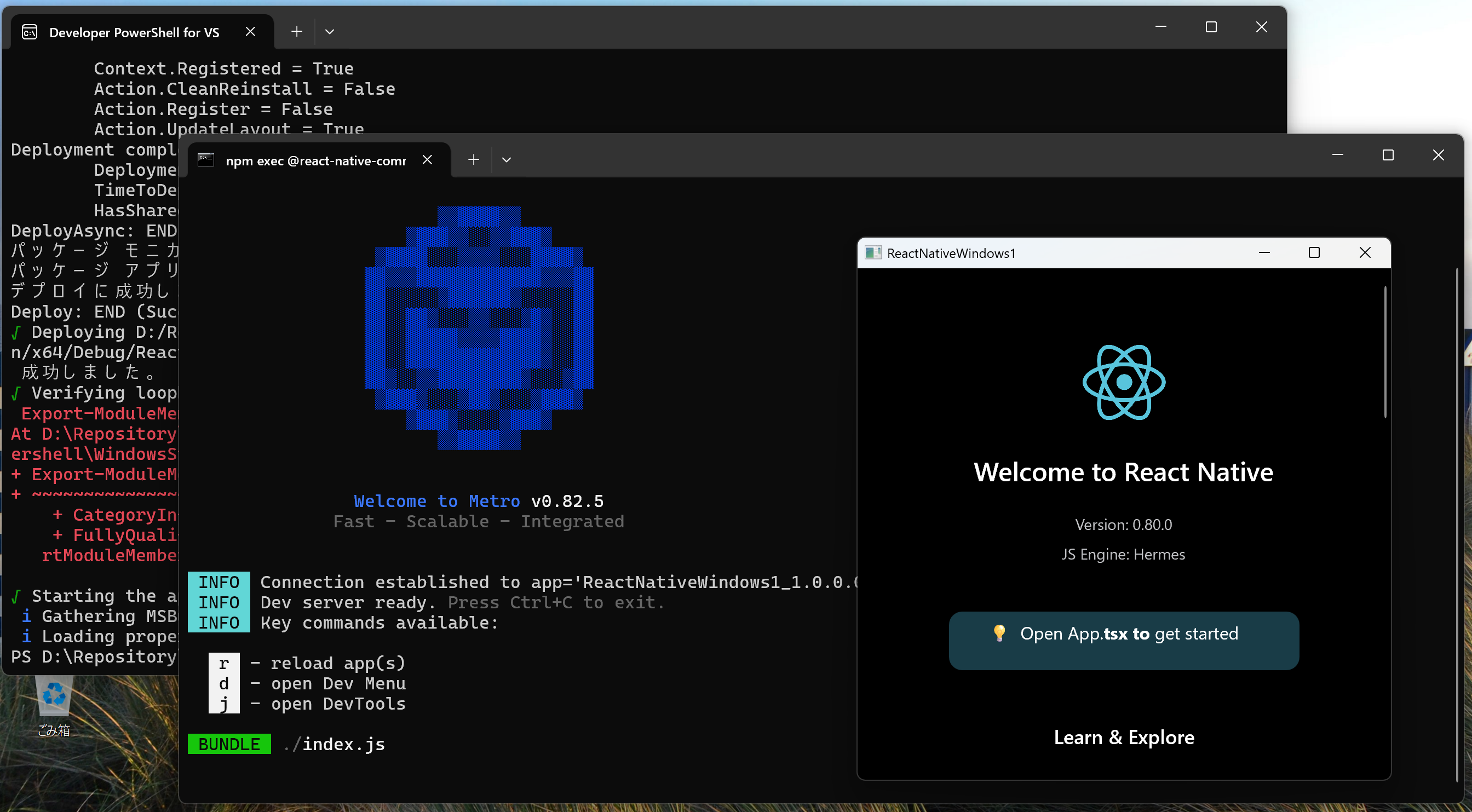Expand the tab dropdown in the PowerShell terminal
1472x812 pixels.
point(330,31)
